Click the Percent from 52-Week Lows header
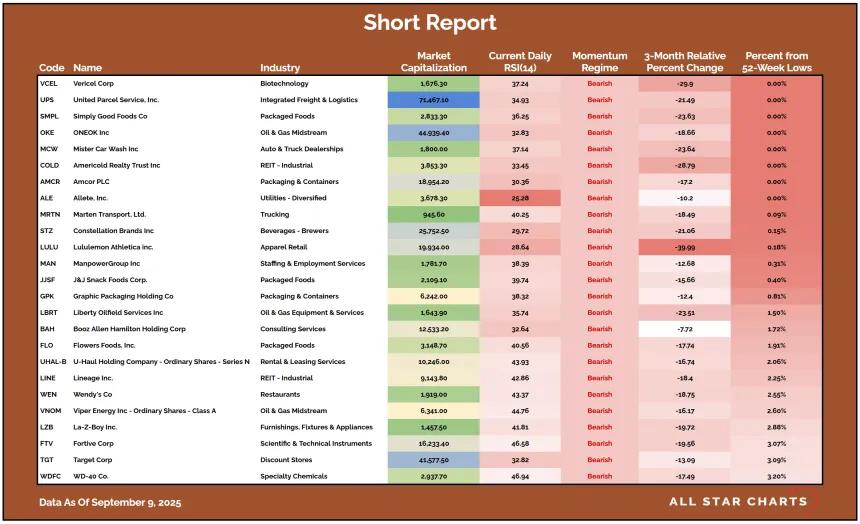Image resolution: width=860 pixels, height=524 pixels. (x=777, y=62)
